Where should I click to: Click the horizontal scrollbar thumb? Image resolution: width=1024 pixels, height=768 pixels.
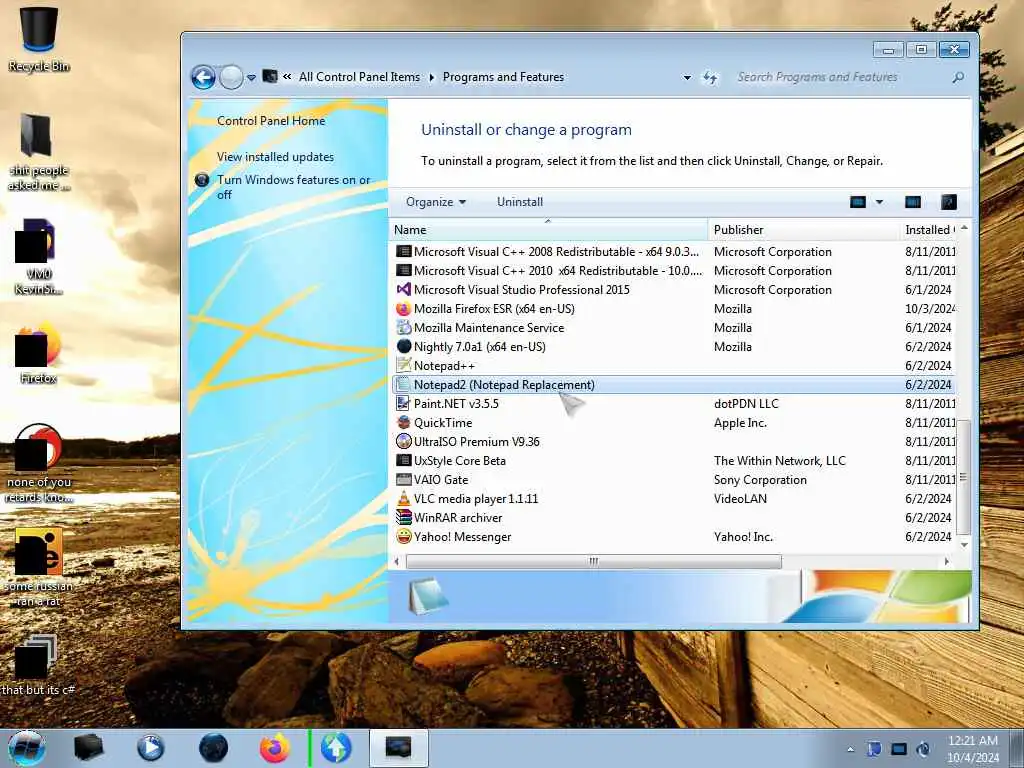(594, 561)
